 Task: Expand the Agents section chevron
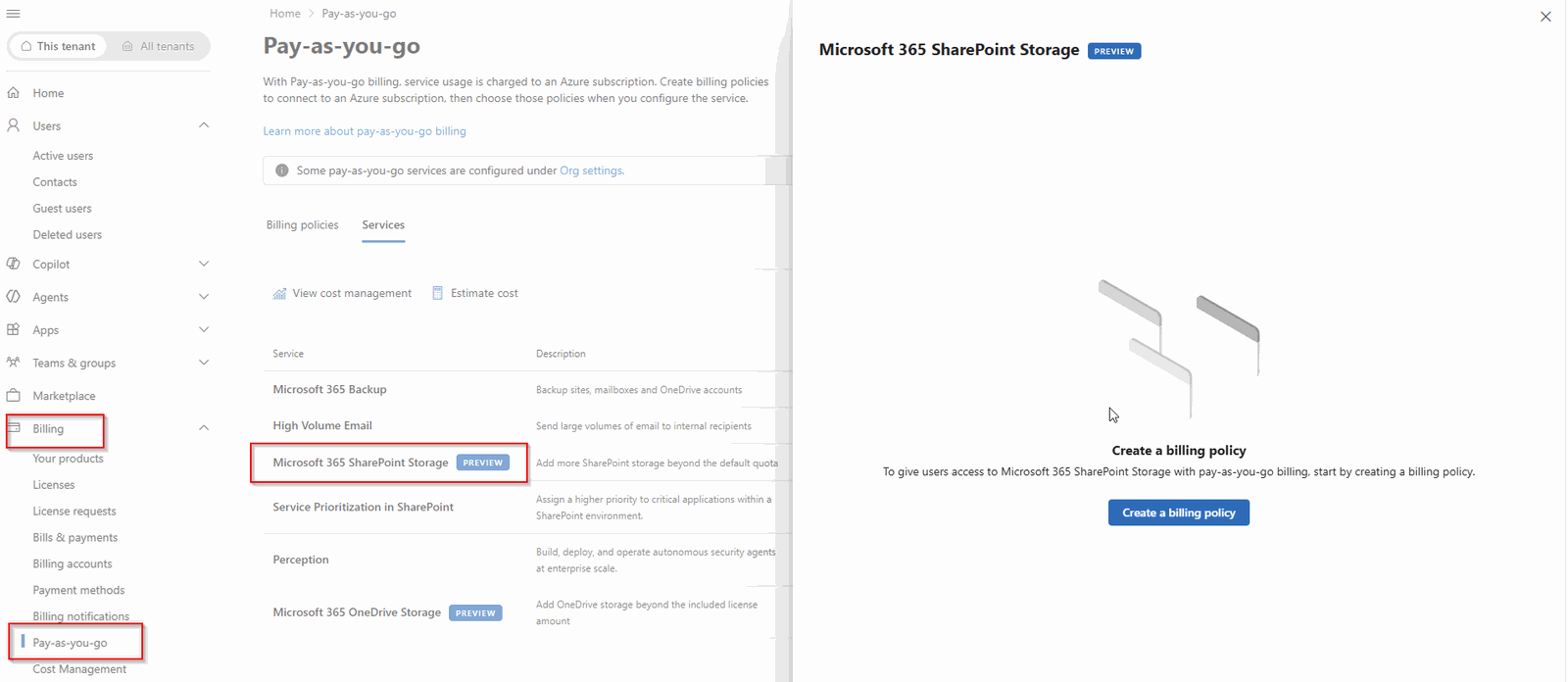[204, 297]
